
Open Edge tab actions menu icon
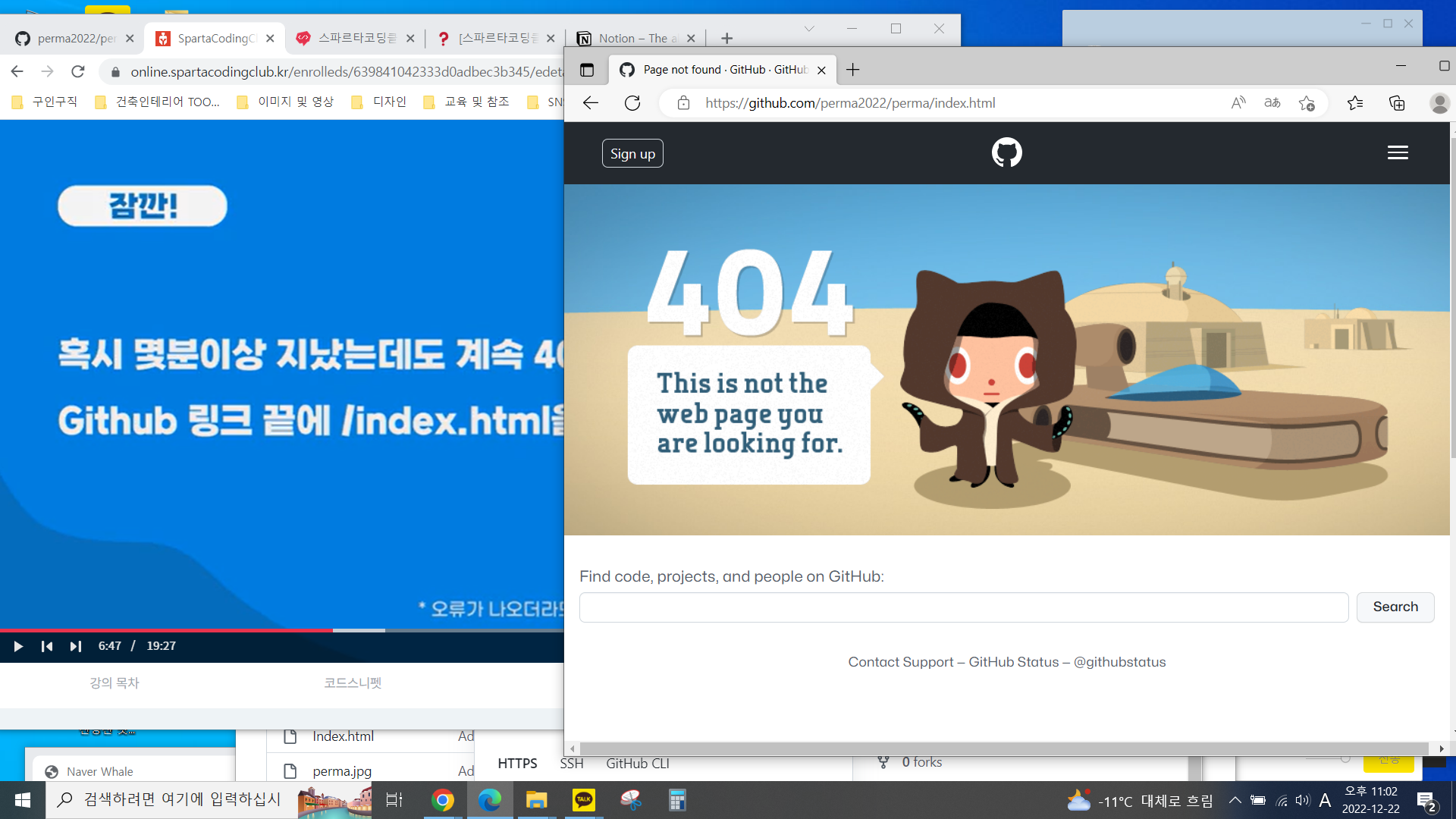point(587,70)
